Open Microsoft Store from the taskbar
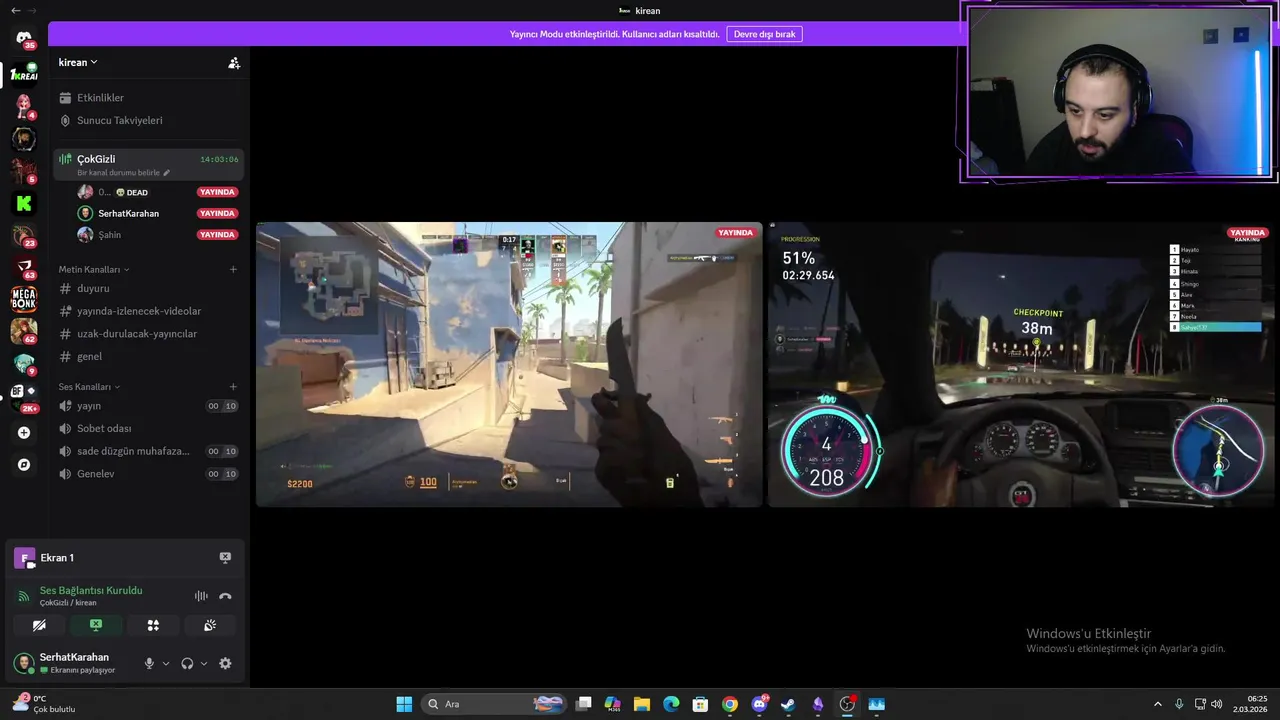The image size is (1280, 720). pos(701,704)
